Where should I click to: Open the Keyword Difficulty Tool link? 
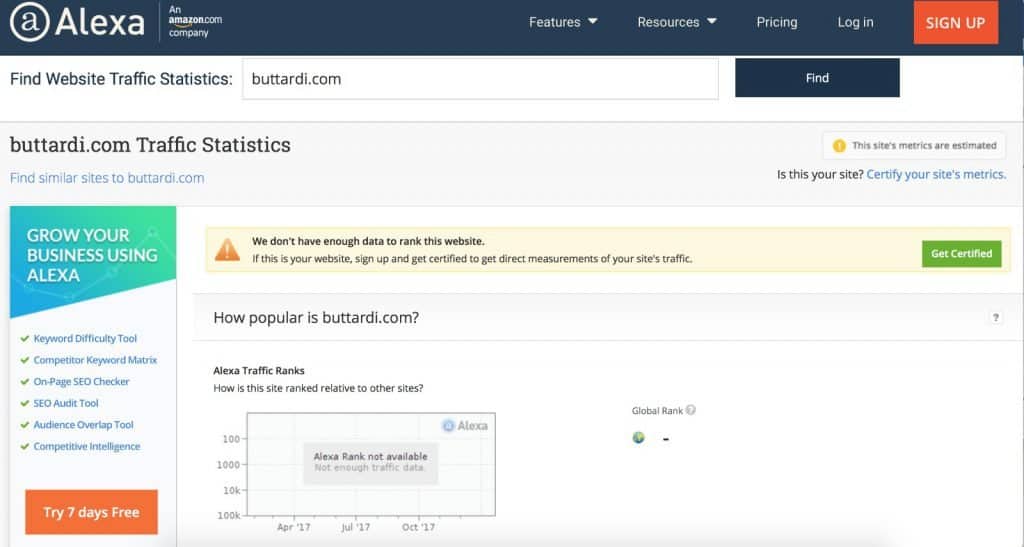pyautogui.click(x=85, y=339)
